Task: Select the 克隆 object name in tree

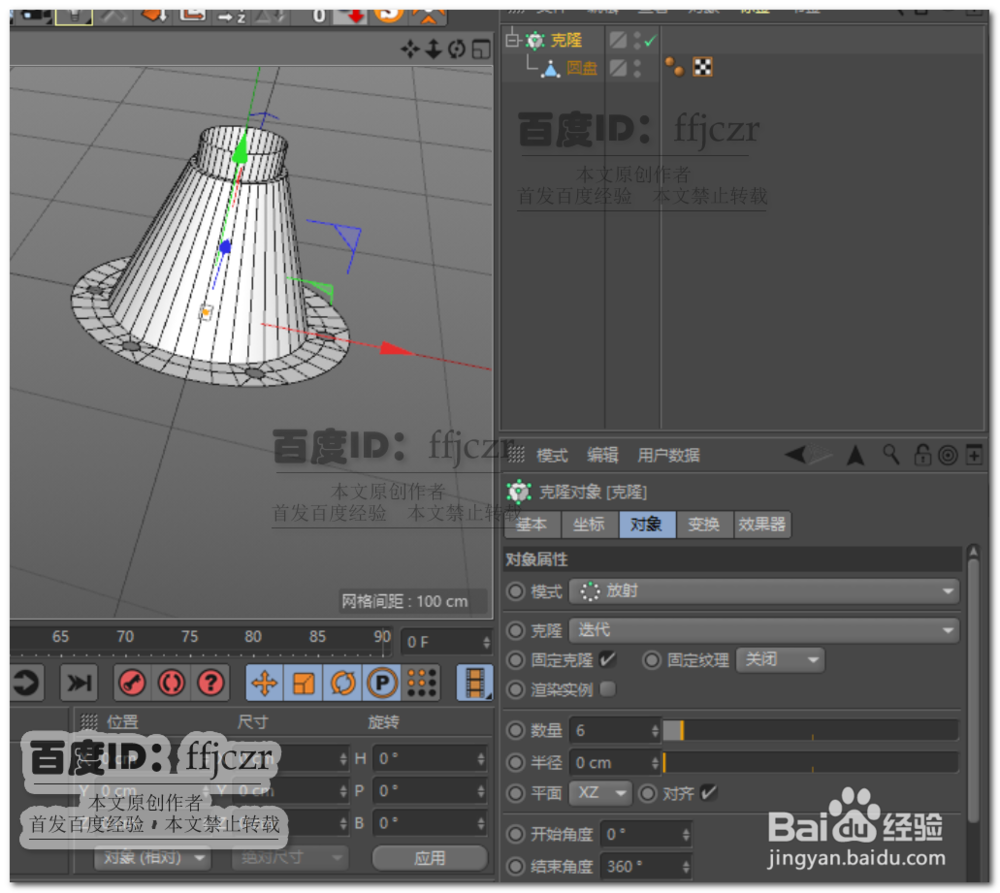Action: click(566, 41)
